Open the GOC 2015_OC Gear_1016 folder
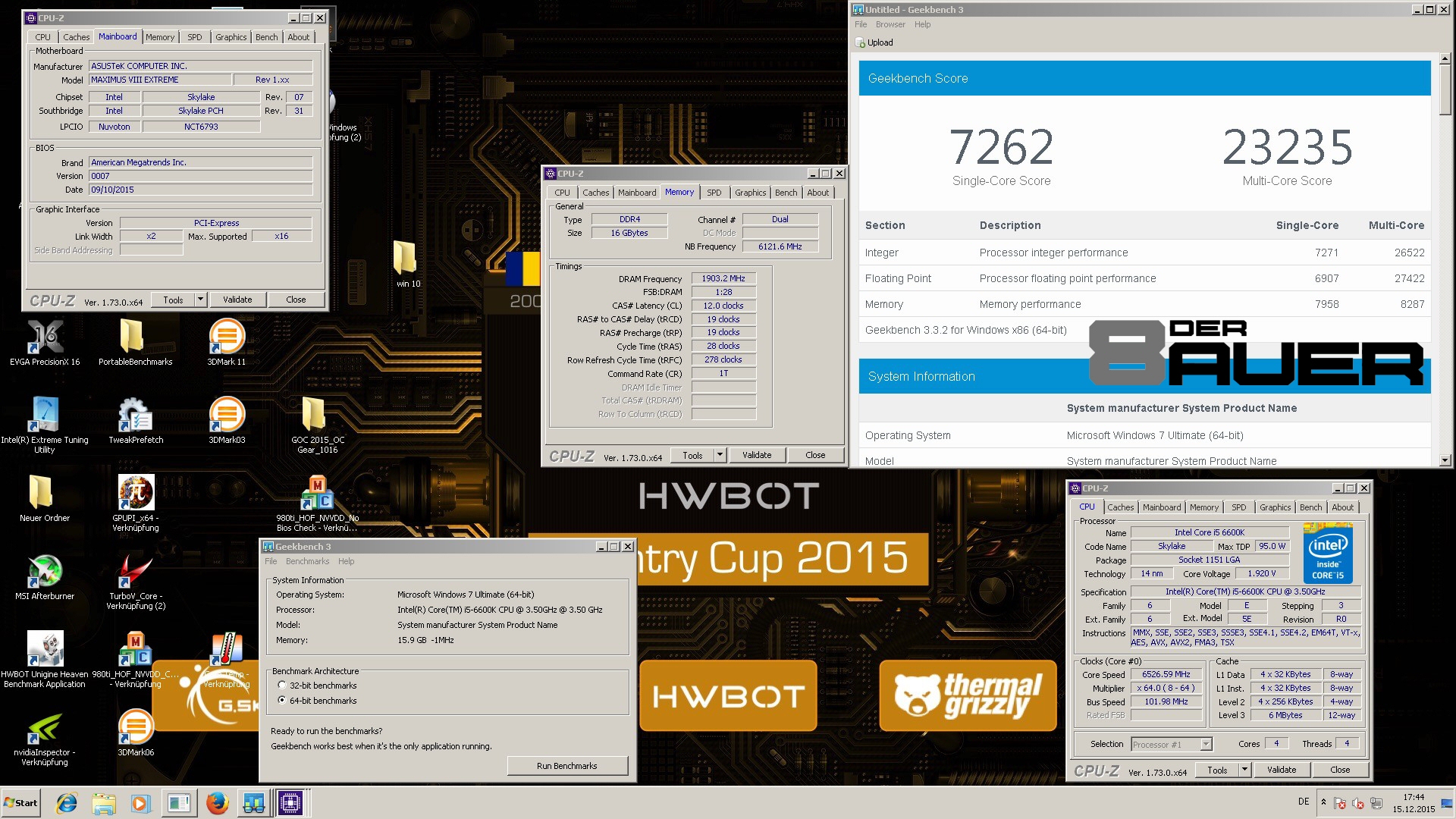The image size is (1456, 819). click(x=317, y=425)
